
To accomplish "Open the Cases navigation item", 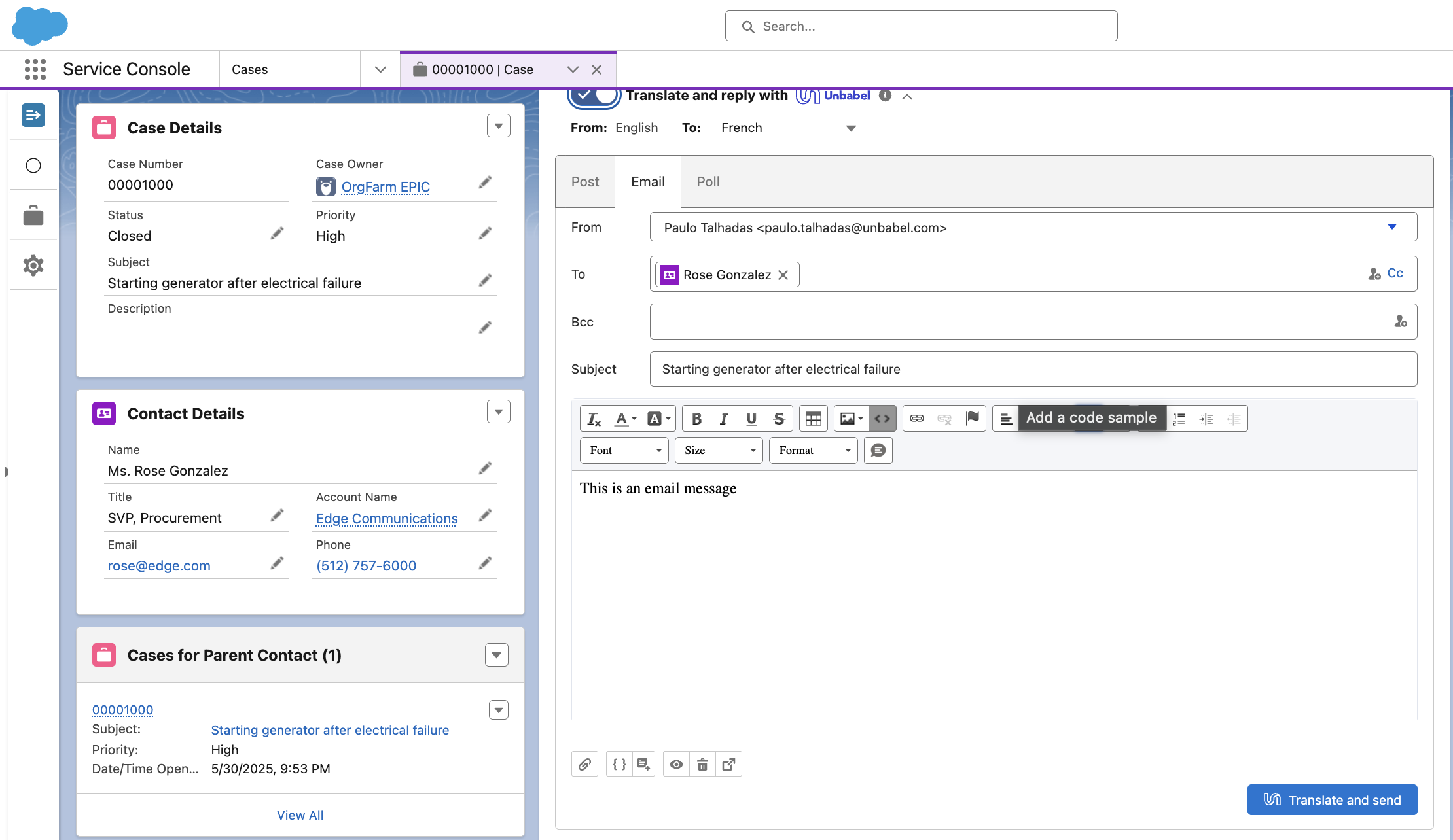I will [250, 69].
